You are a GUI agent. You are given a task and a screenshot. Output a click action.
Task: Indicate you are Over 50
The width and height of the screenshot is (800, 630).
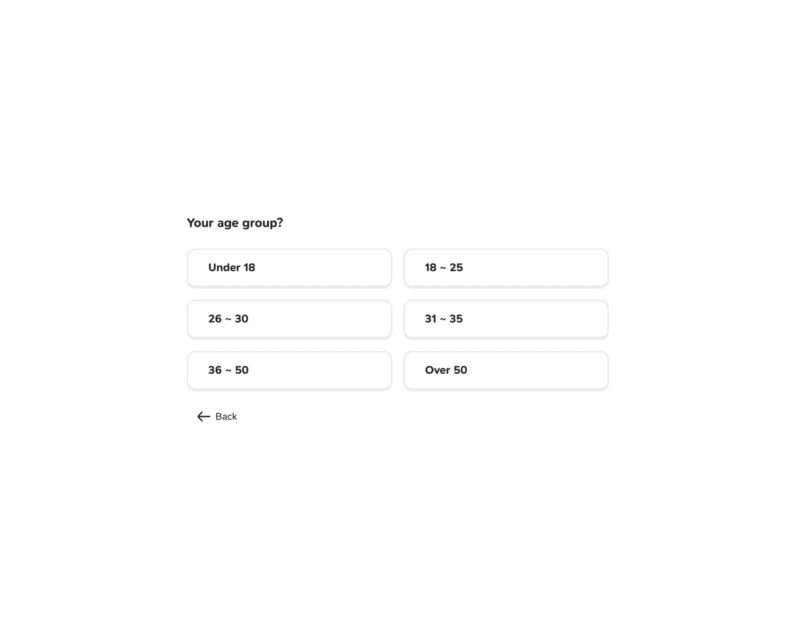click(x=506, y=370)
